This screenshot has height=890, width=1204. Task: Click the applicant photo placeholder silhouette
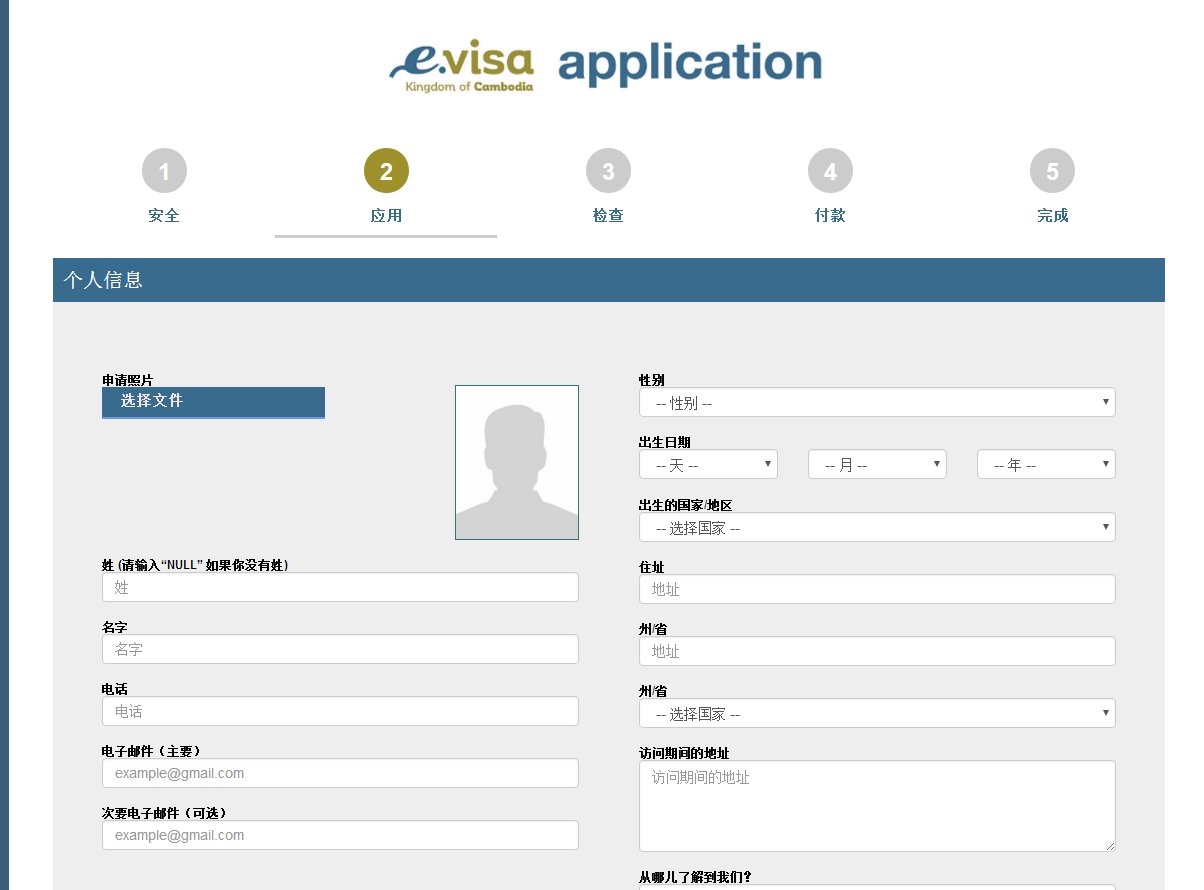(x=517, y=462)
